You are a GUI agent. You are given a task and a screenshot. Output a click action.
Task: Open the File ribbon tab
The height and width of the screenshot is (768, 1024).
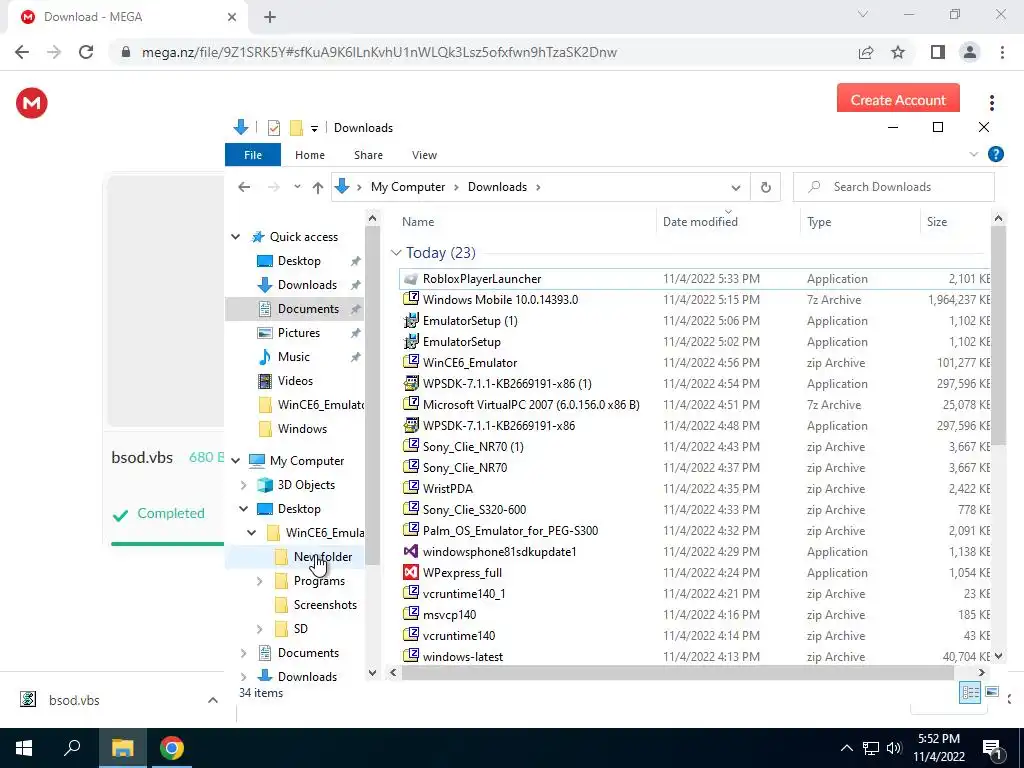pyautogui.click(x=253, y=155)
